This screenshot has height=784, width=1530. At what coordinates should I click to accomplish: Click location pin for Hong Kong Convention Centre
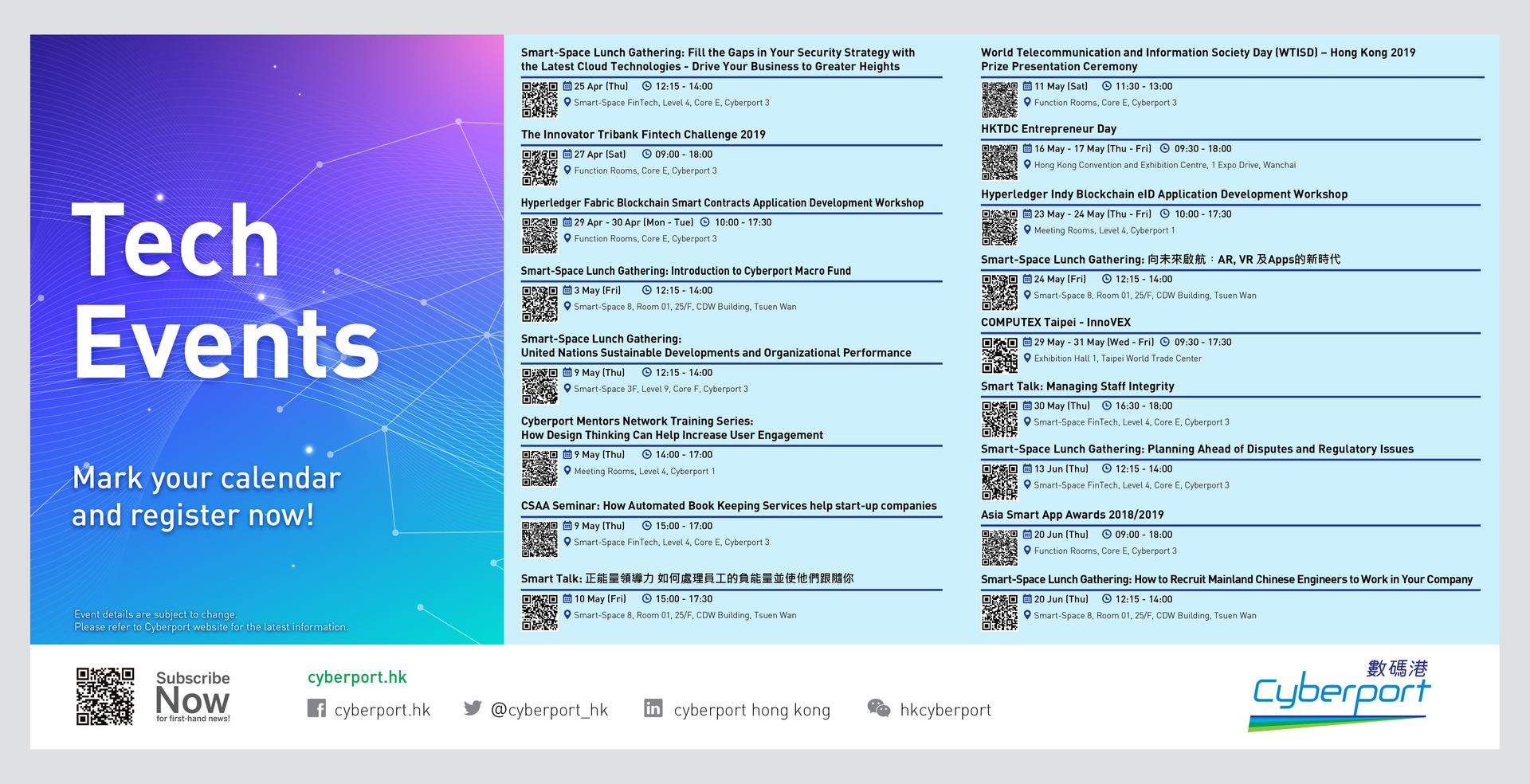pos(1027,165)
